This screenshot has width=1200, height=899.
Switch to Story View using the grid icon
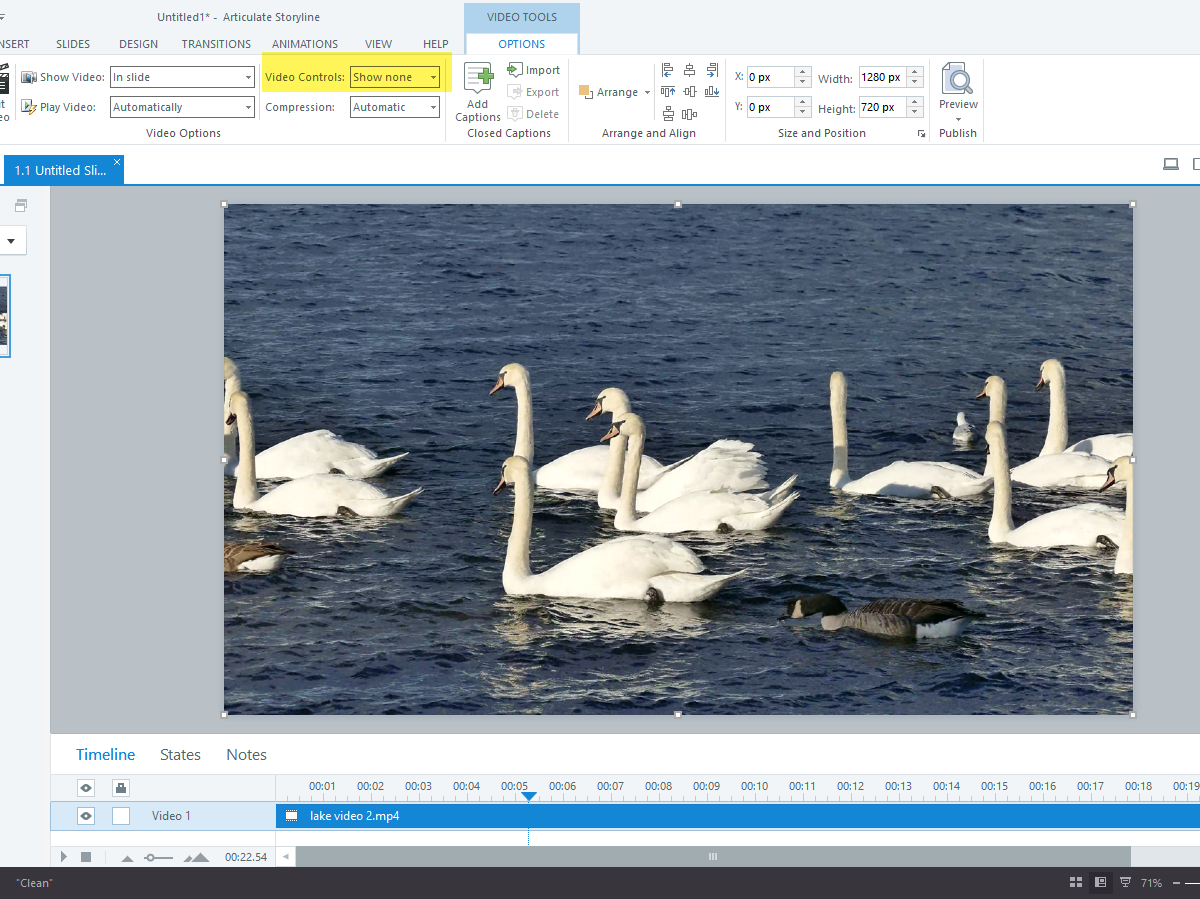[1076, 882]
